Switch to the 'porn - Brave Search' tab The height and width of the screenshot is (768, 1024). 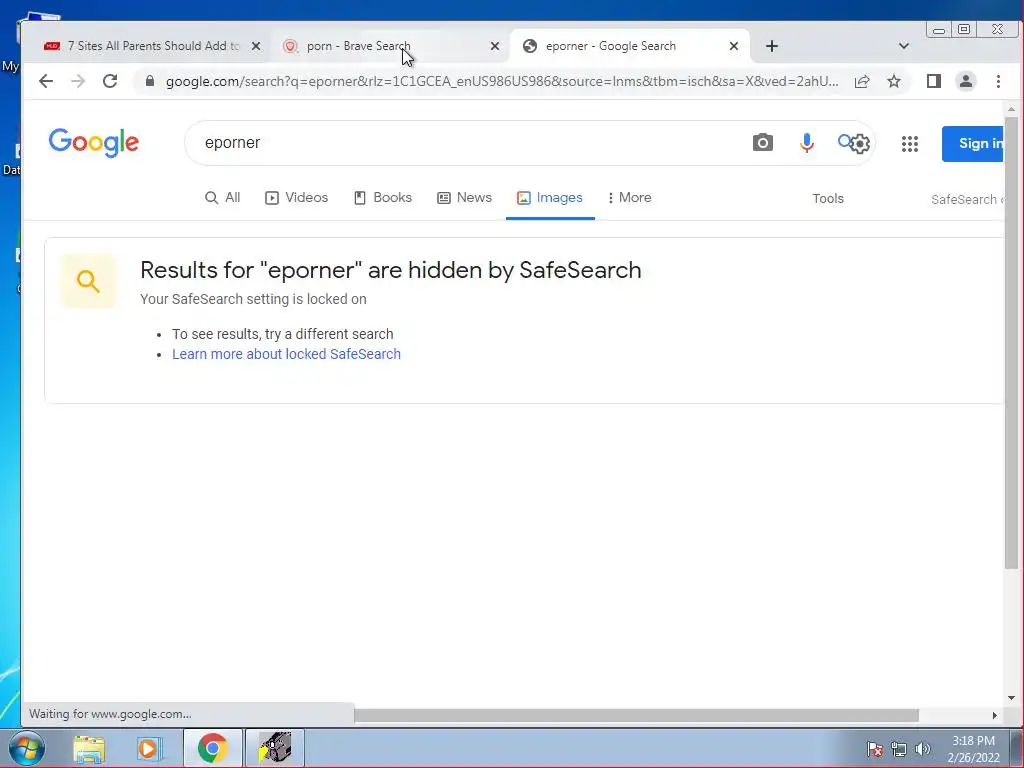tap(389, 46)
